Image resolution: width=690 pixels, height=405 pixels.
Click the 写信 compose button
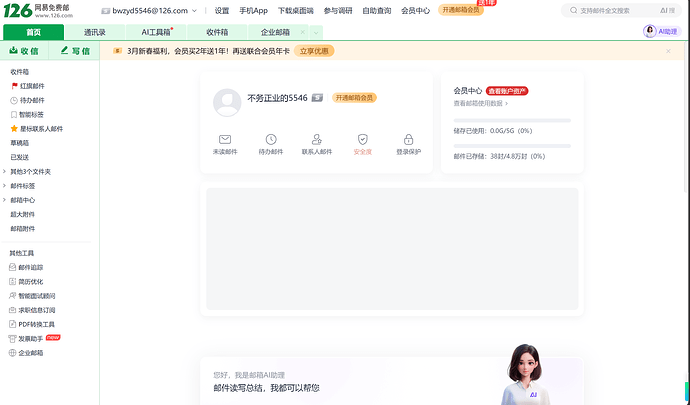[75, 50]
